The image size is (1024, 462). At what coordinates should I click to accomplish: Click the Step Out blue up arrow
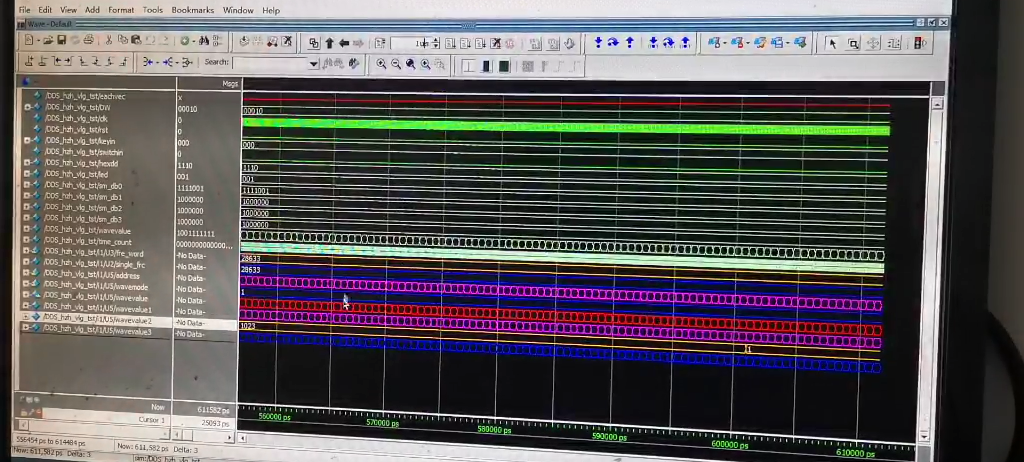point(630,42)
